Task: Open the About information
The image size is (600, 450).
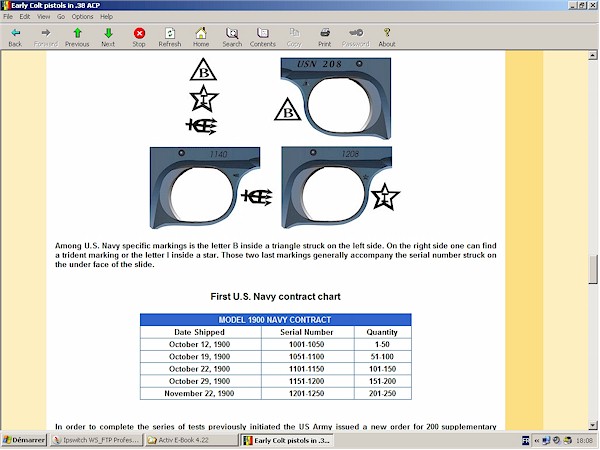Action: tap(387, 37)
